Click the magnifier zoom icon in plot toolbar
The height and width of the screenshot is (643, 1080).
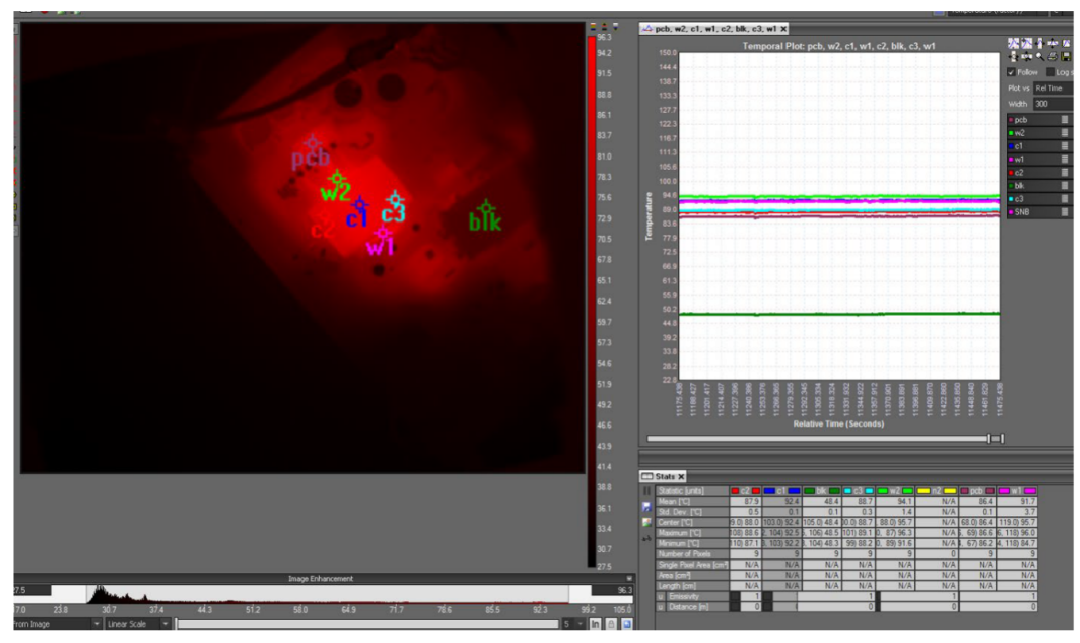click(1040, 56)
